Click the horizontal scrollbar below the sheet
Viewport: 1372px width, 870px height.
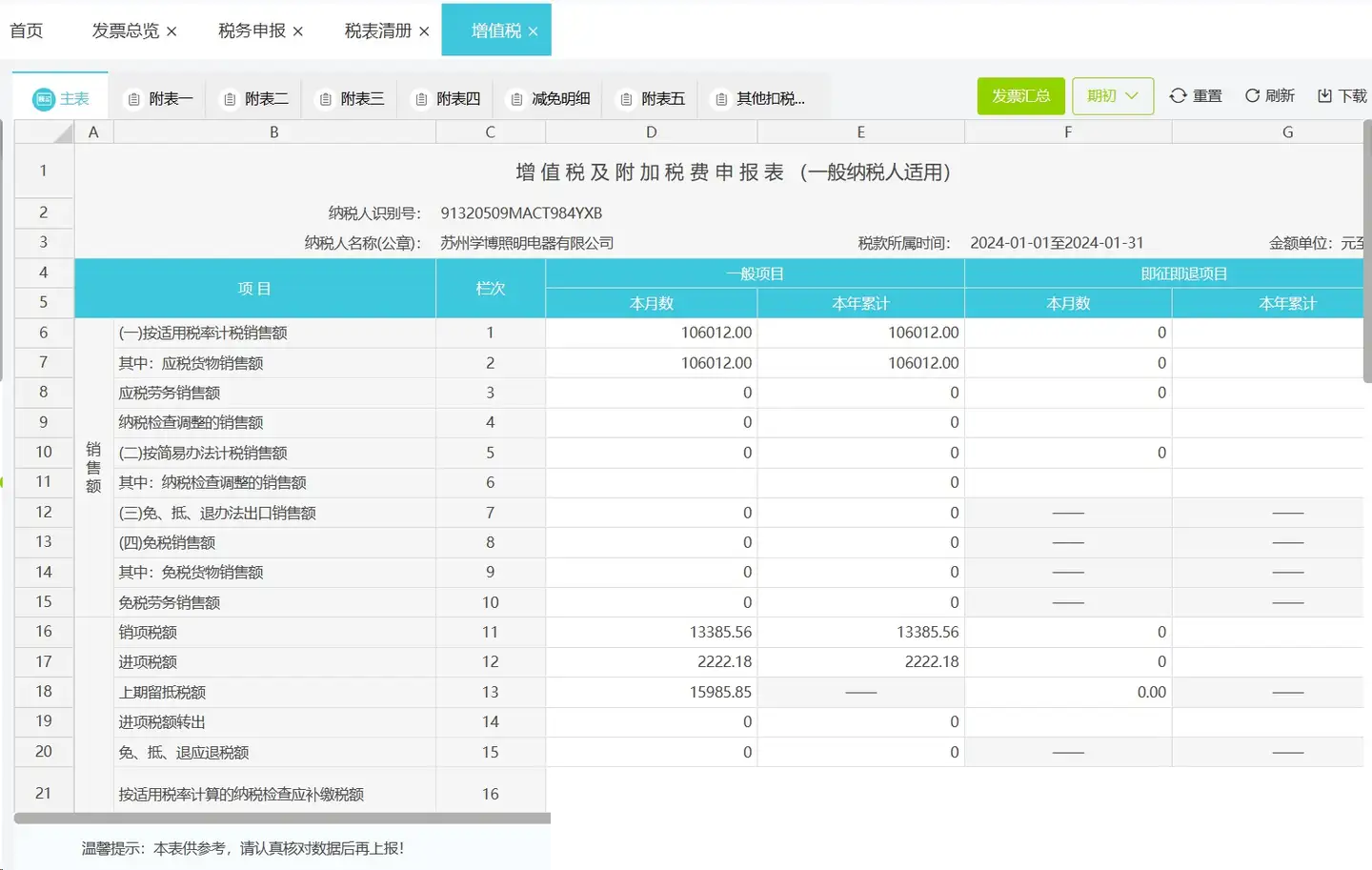point(282,818)
